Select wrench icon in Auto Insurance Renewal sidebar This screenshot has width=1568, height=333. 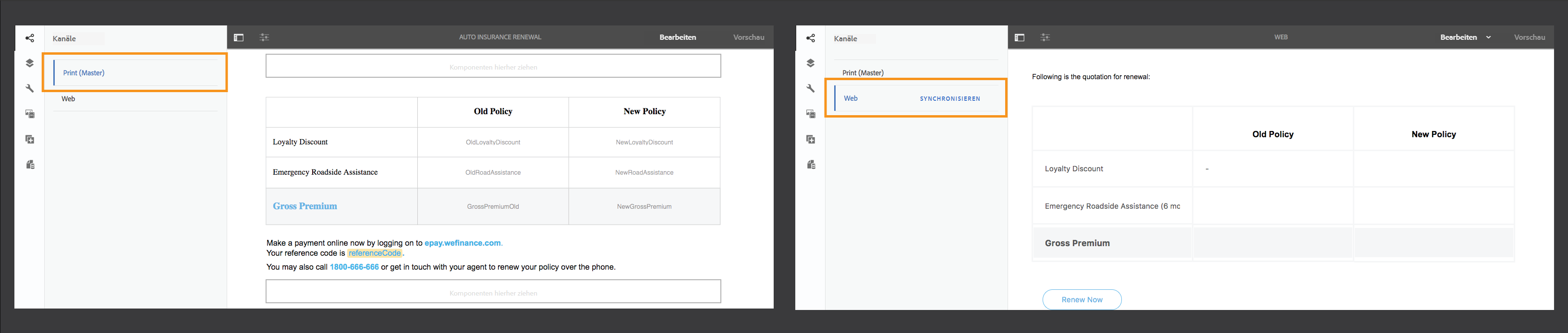coord(30,89)
